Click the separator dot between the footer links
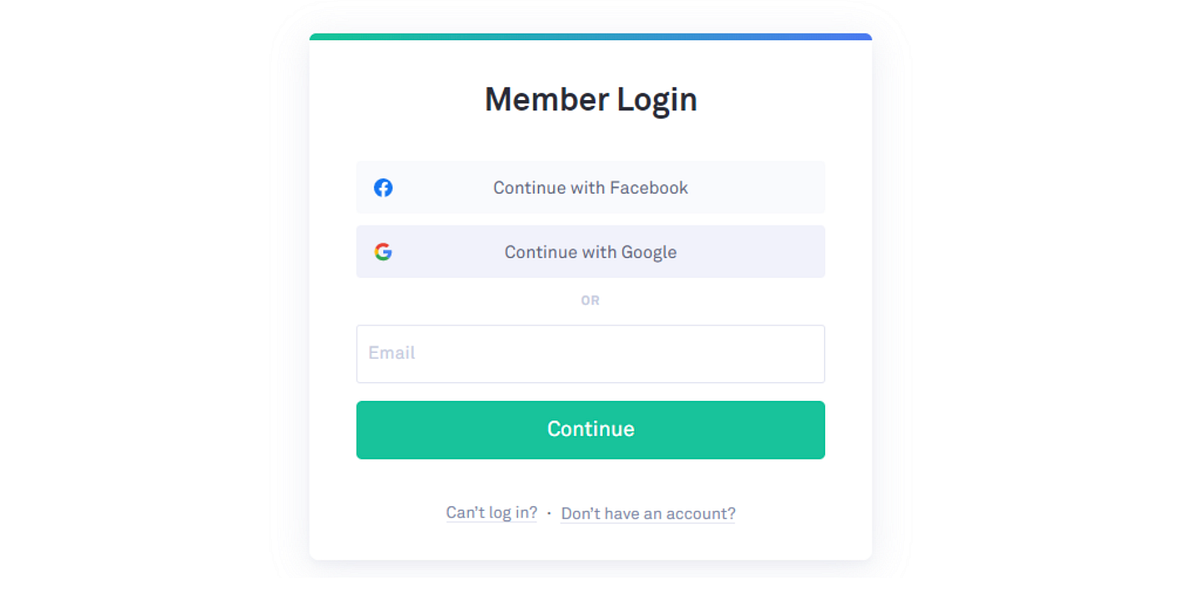 point(548,513)
